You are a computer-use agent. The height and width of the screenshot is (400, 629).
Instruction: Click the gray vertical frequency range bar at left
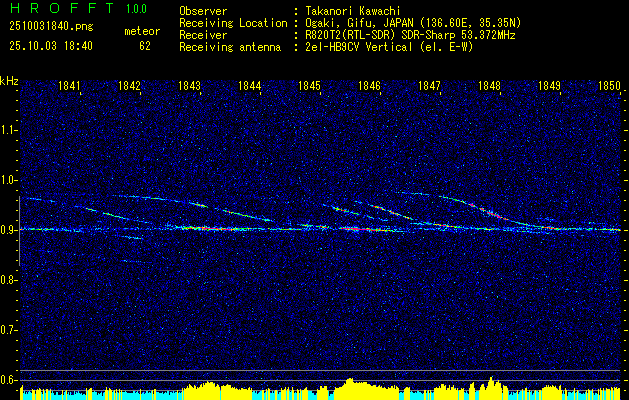point(19,231)
